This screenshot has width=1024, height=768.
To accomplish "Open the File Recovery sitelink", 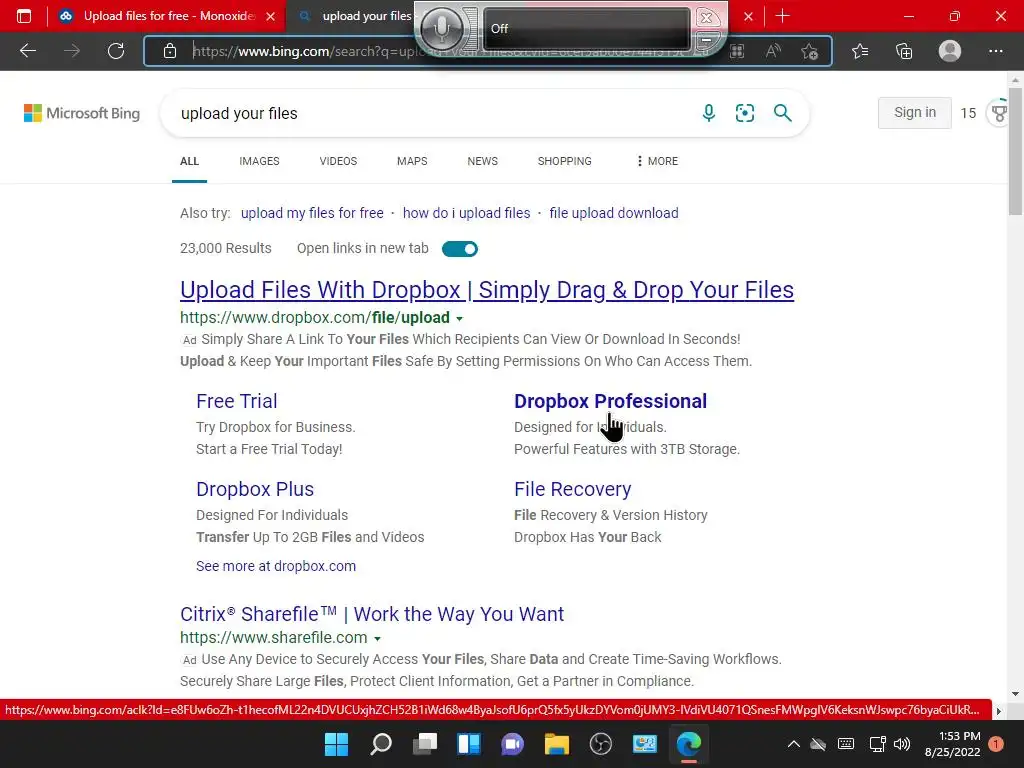I will [573, 489].
